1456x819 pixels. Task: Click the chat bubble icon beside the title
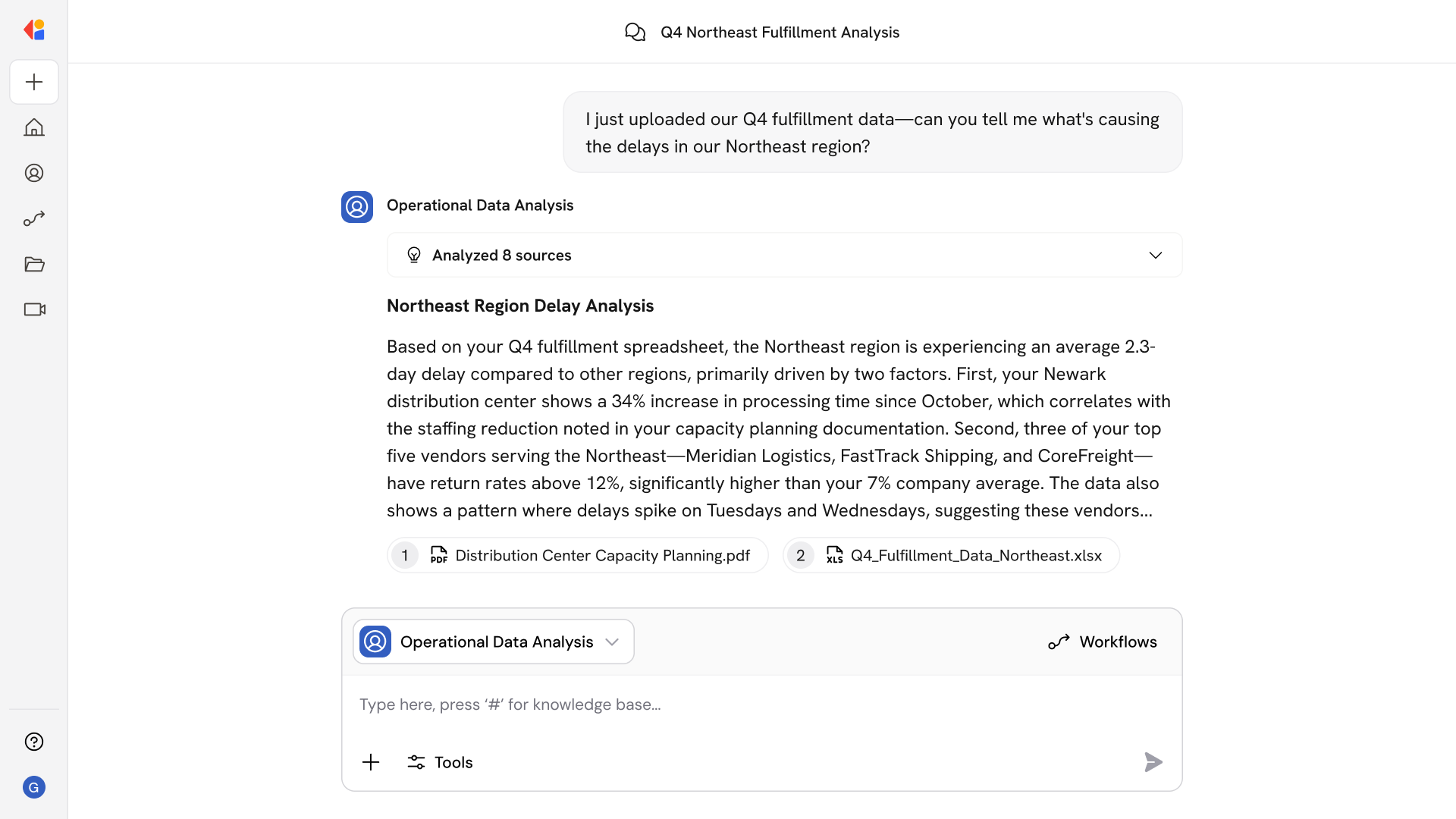[635, 32]
